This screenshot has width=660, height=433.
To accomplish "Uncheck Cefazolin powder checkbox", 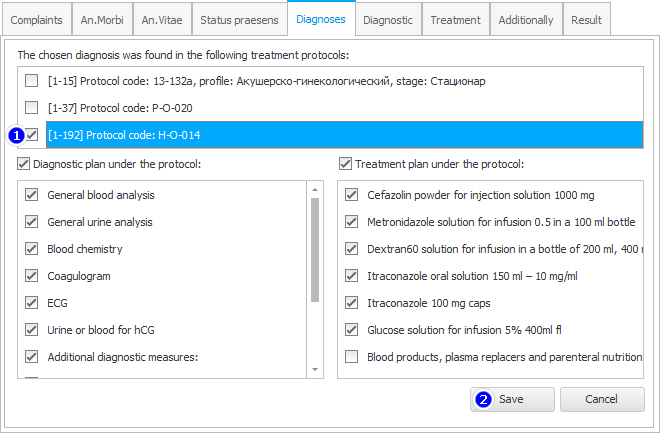I will pyautogui.click(x=351, y=195).
